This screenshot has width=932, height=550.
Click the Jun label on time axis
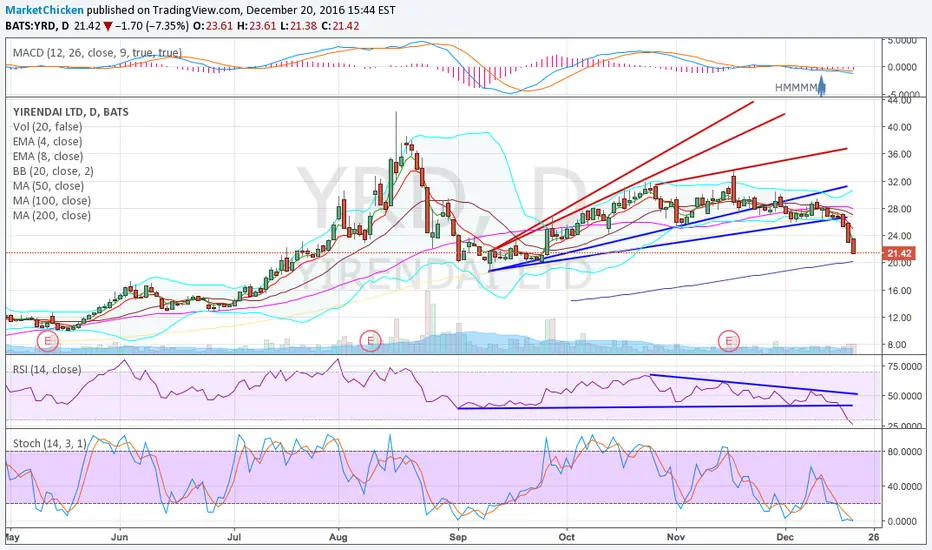coord(119,537)
